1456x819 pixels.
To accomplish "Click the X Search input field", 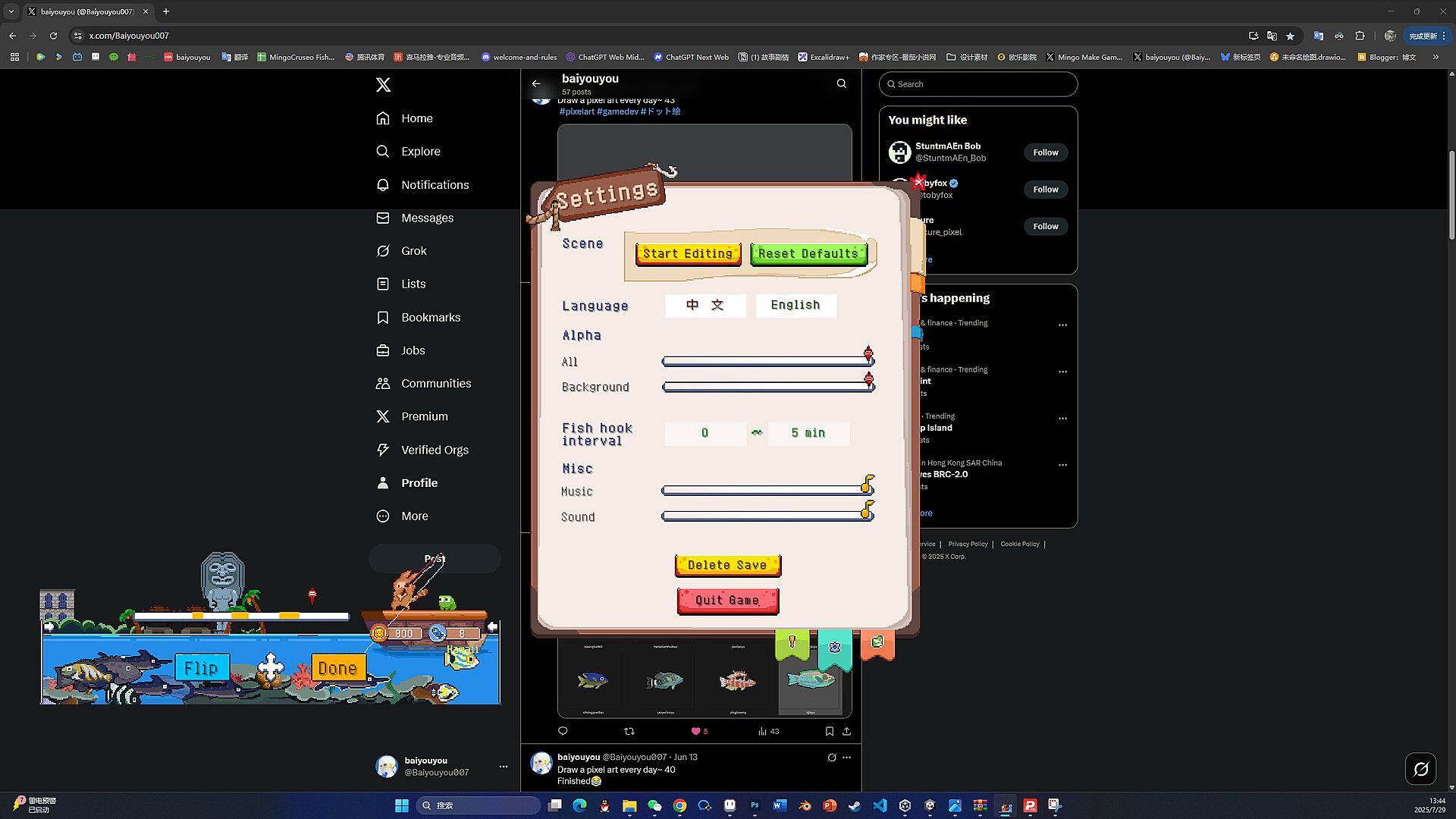I will (x=978, y=84).
